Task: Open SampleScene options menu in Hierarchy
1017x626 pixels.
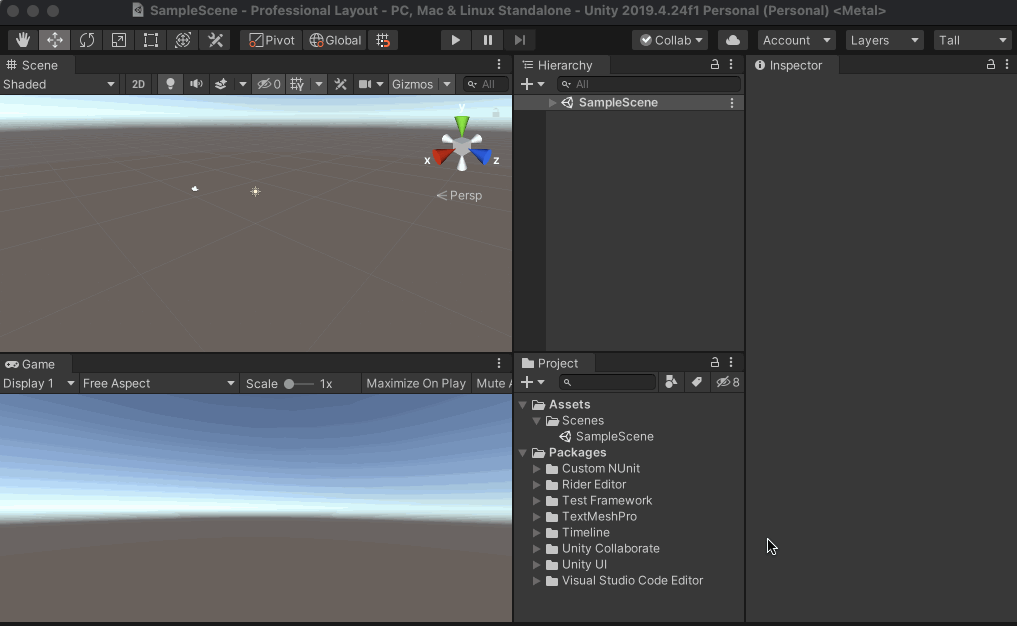Action: 732,102
